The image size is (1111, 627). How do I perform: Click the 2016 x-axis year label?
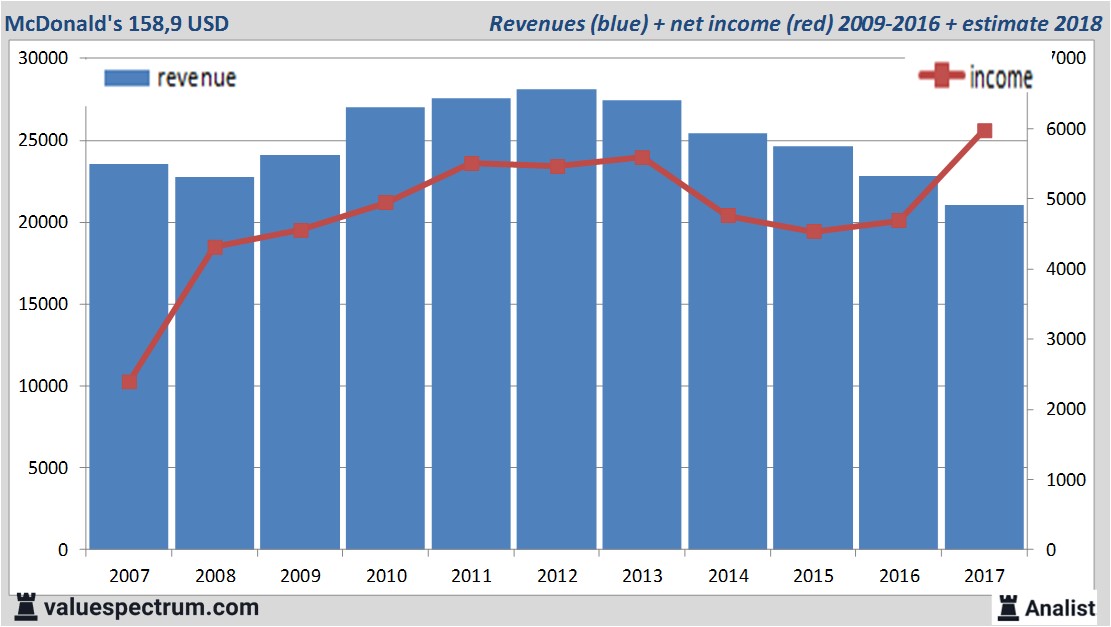pyautogui.click(x=899, y=575)
